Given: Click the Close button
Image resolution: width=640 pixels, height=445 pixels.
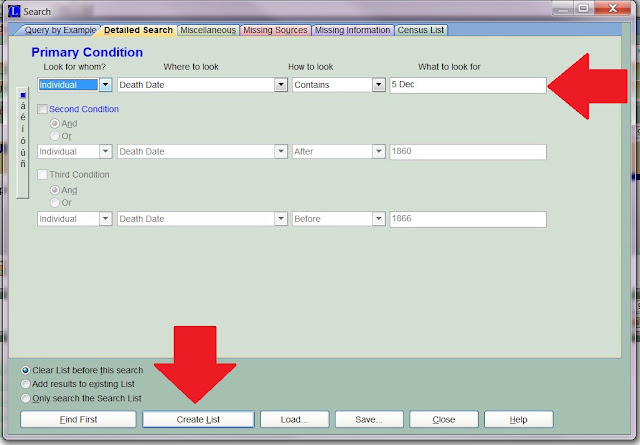Looking at the screenshot, I should click(x=444, y=419).
